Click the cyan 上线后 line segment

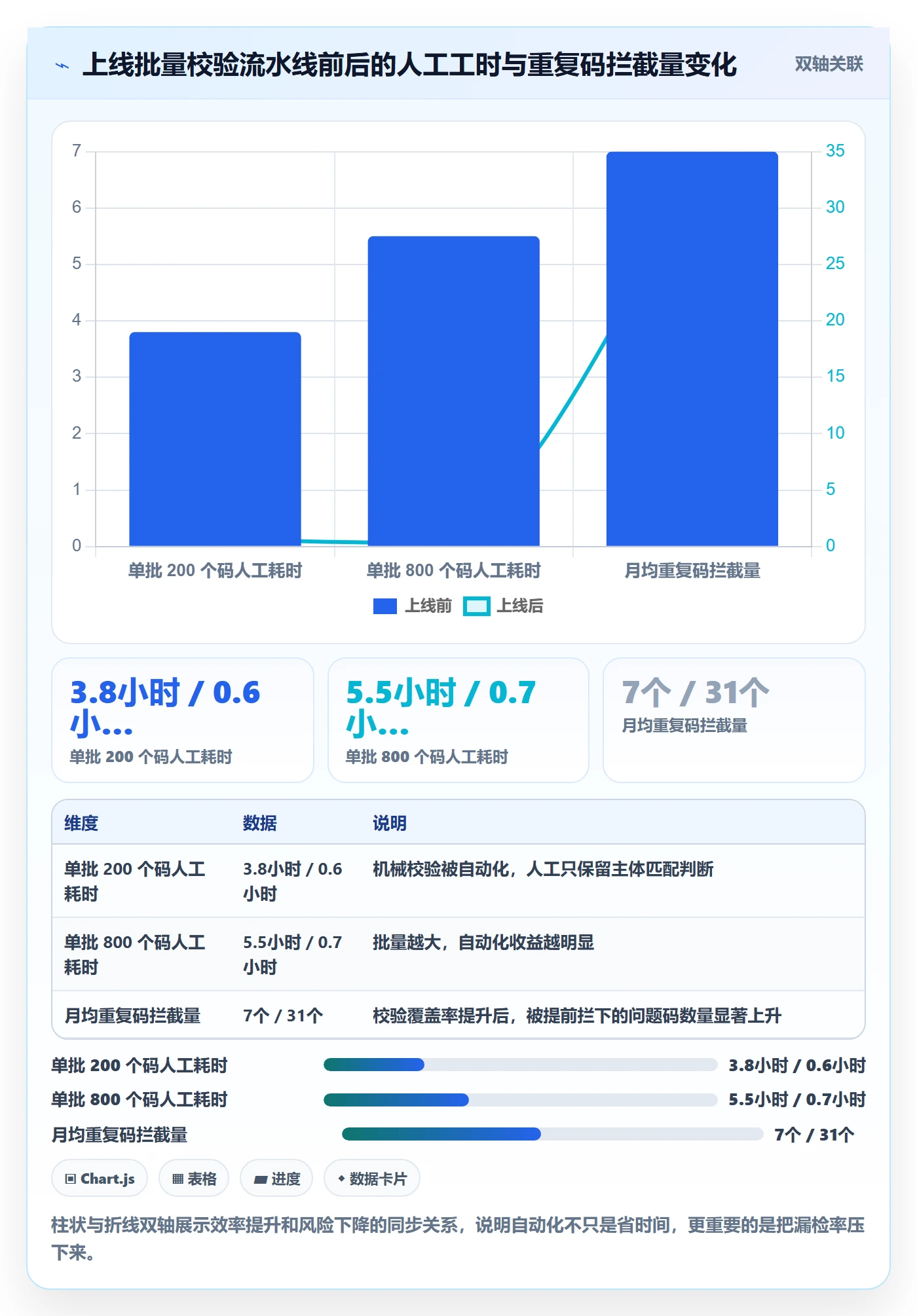tap(573, 393)
